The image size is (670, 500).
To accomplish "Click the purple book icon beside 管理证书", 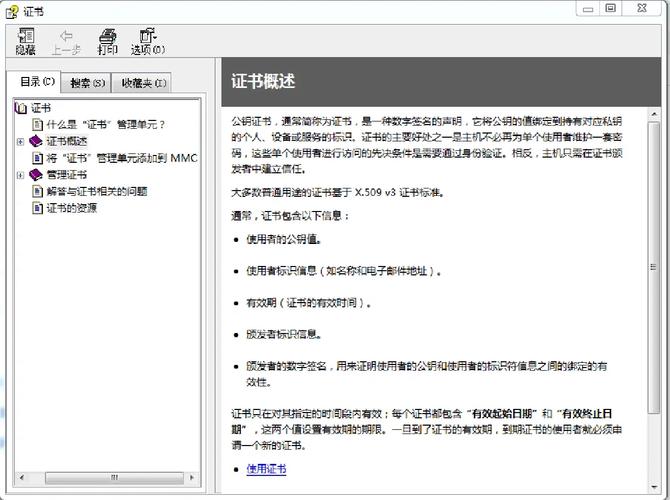I will coord(36,174).
